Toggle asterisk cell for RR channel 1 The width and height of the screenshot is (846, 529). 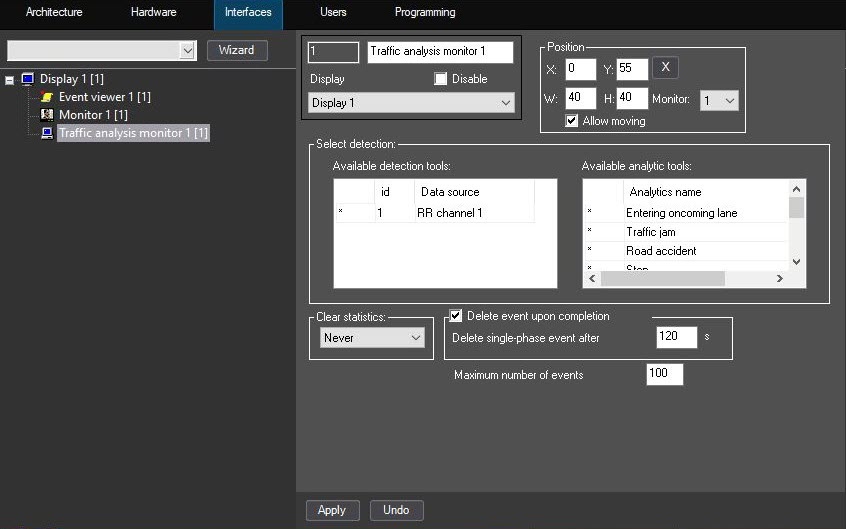[354, 213]
